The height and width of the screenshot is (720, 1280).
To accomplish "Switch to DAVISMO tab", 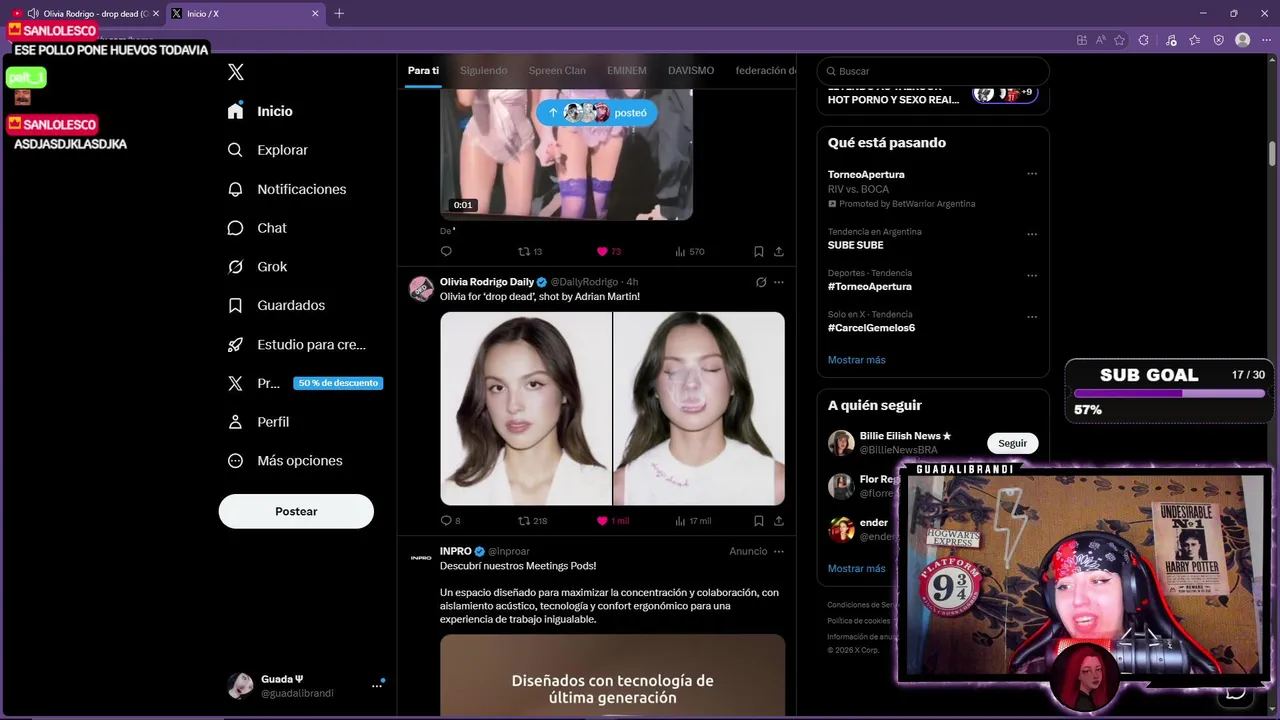I will 691,71.
